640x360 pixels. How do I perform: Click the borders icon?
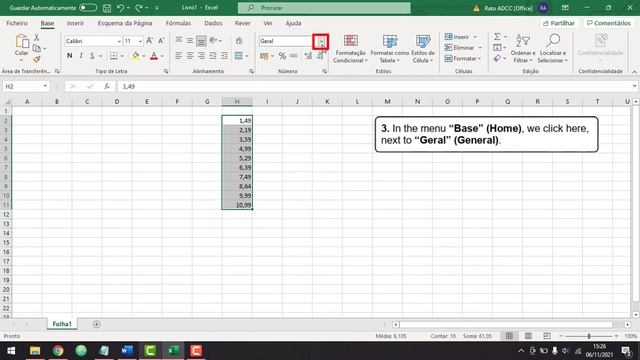(114, 56)
